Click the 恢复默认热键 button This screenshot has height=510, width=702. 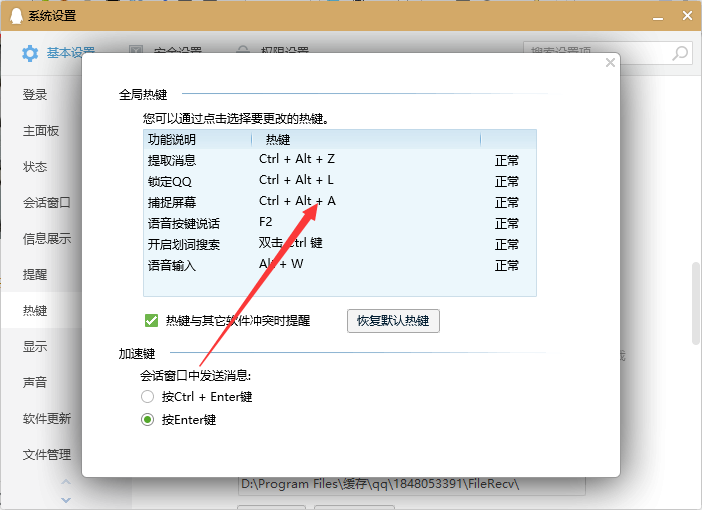pos(393,321)
